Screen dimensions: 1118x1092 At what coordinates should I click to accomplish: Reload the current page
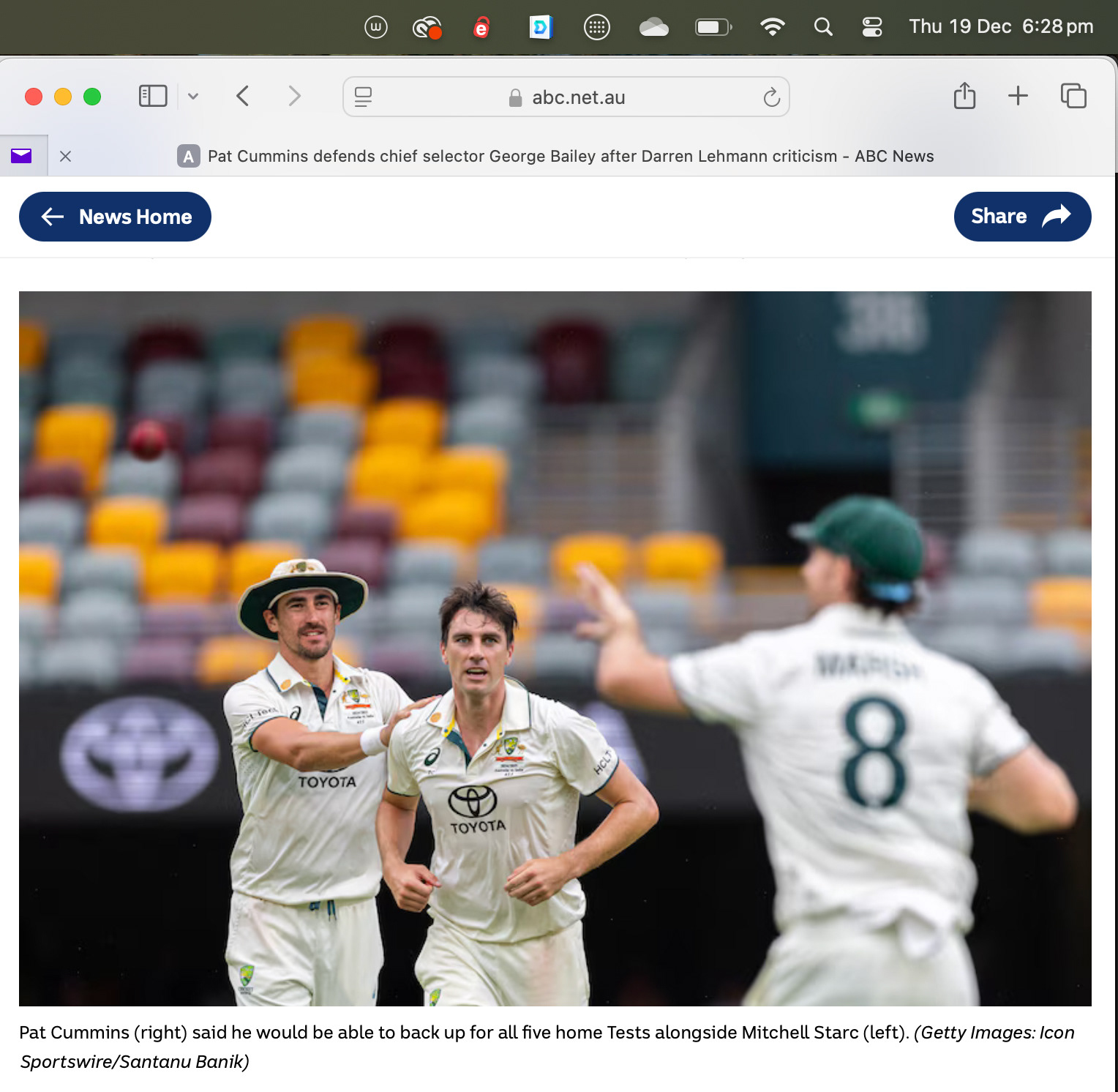pyautogui.click(x=771, y=97)
